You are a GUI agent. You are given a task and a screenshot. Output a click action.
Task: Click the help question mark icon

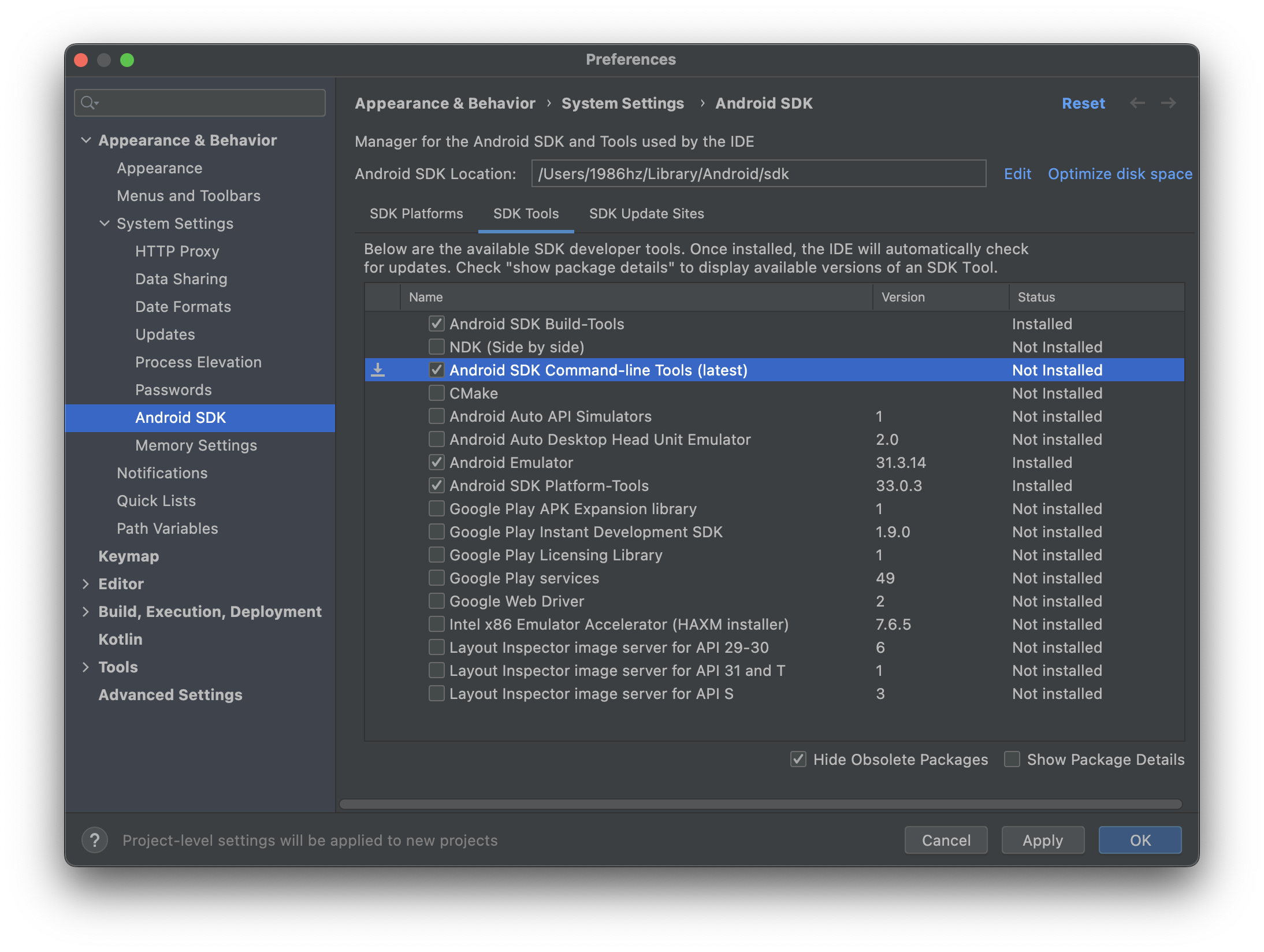(95, 840)
